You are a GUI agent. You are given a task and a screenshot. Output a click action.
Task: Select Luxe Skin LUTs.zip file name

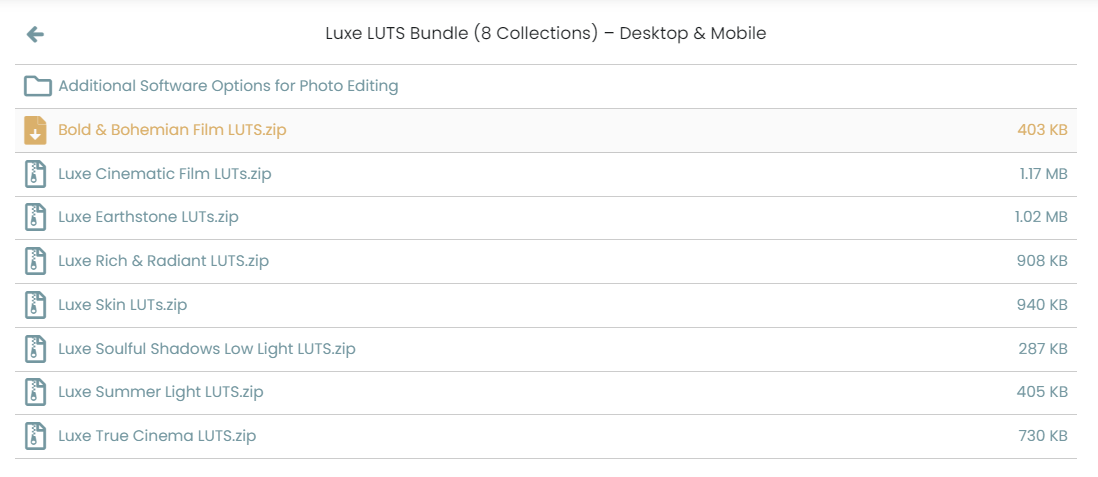pos(123,305)
